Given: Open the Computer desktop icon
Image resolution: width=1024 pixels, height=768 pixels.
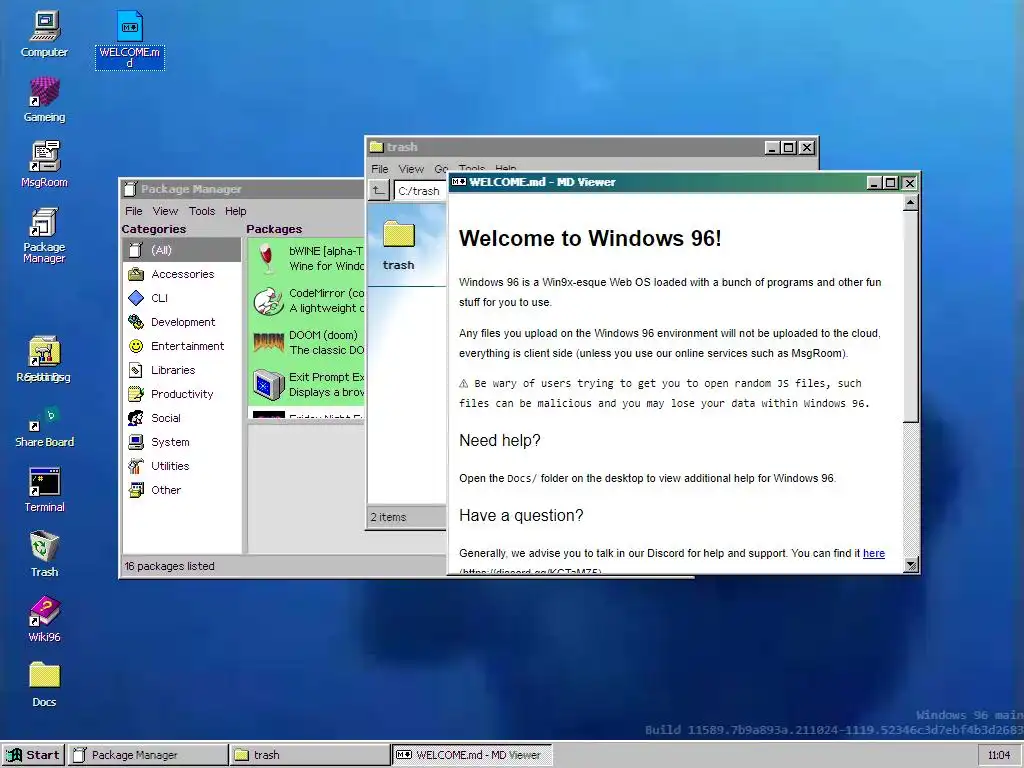Looking at the screenshot, I should click(x=44, y=34).
